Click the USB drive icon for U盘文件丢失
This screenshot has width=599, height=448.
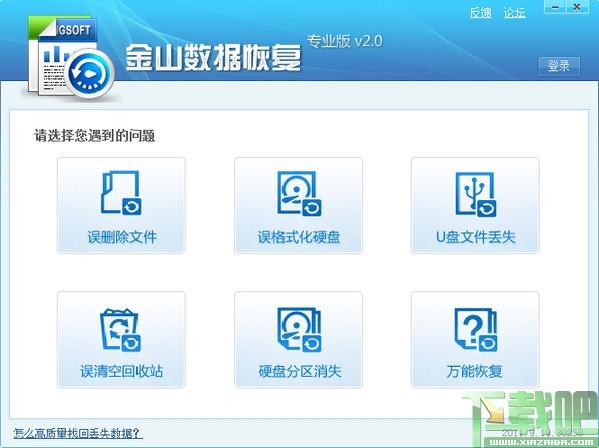(x=476, y=194)
